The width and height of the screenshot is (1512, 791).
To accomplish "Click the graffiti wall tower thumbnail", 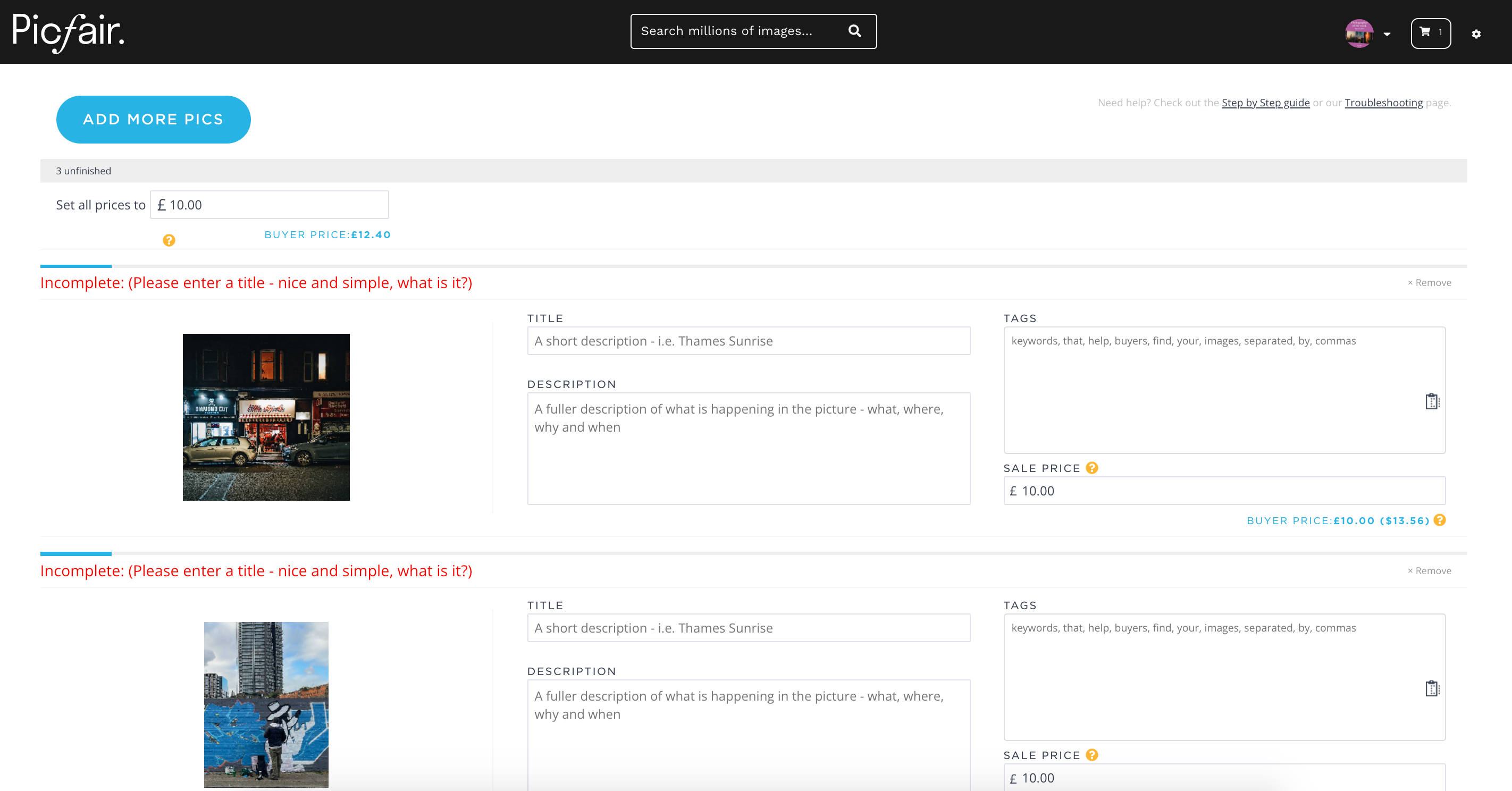I will 266,705.
